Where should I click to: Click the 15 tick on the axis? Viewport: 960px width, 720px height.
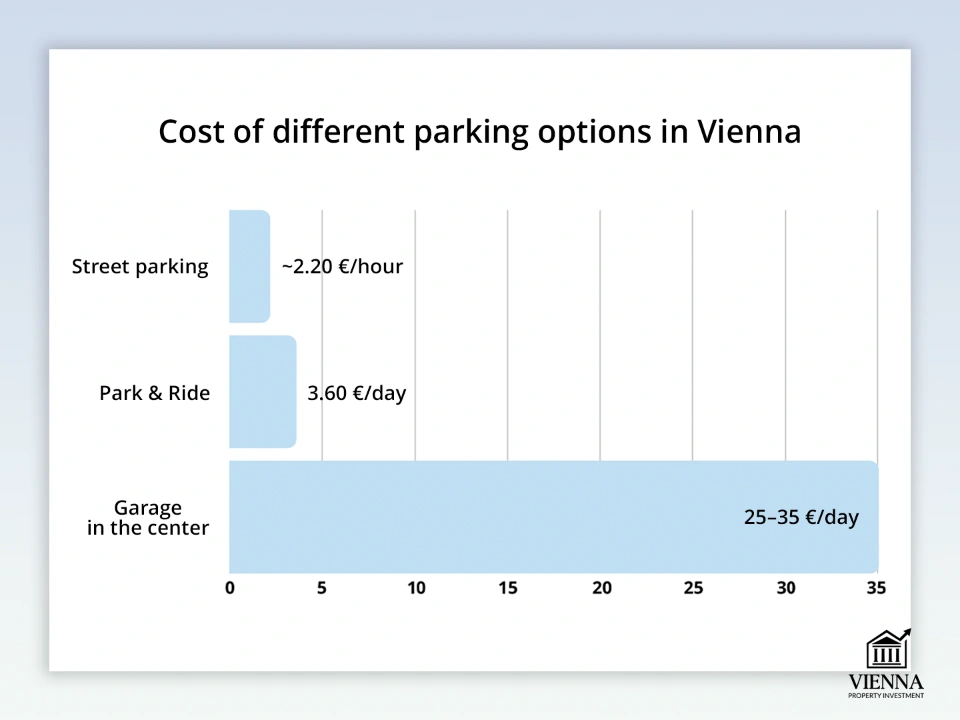pyautogui.click(x=508, y=588)
